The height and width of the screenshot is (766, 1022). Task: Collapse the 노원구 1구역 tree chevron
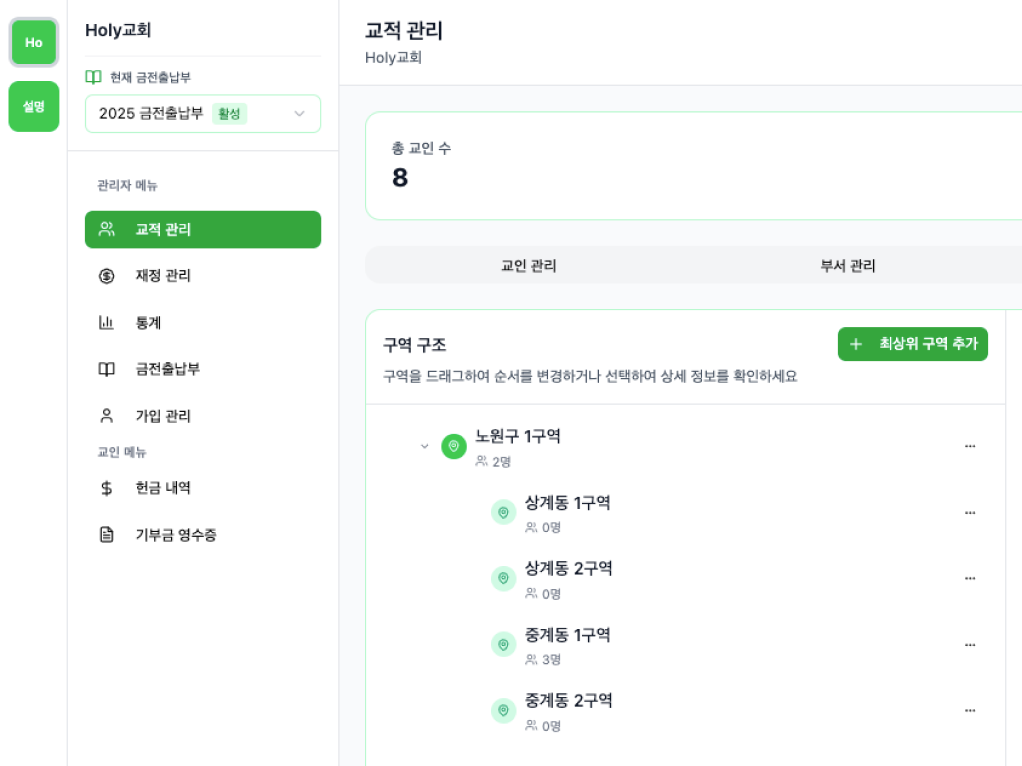[x=424, y=446]
